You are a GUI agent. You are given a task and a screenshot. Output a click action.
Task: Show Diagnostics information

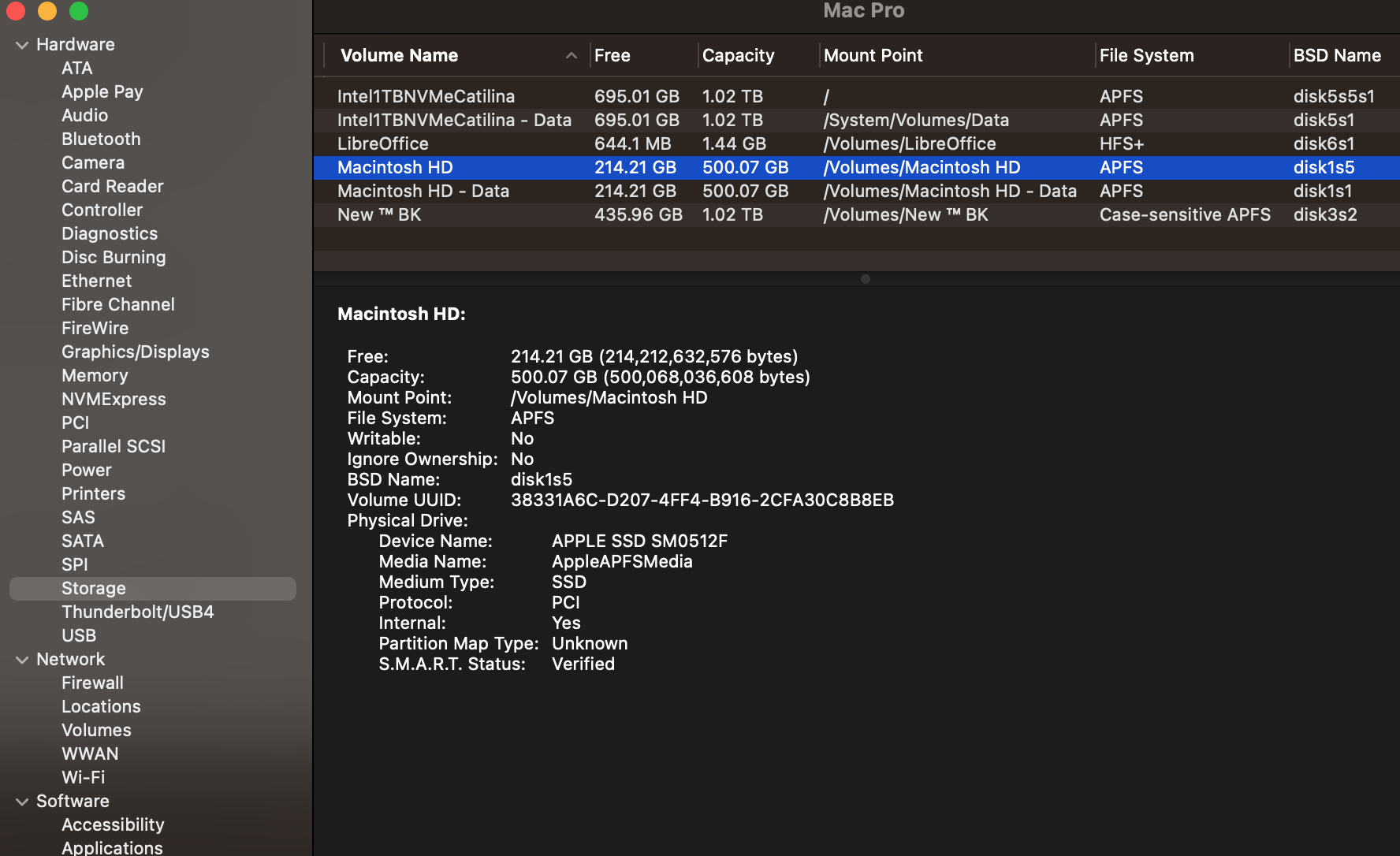pyautogui.click(x=110, y=234)
